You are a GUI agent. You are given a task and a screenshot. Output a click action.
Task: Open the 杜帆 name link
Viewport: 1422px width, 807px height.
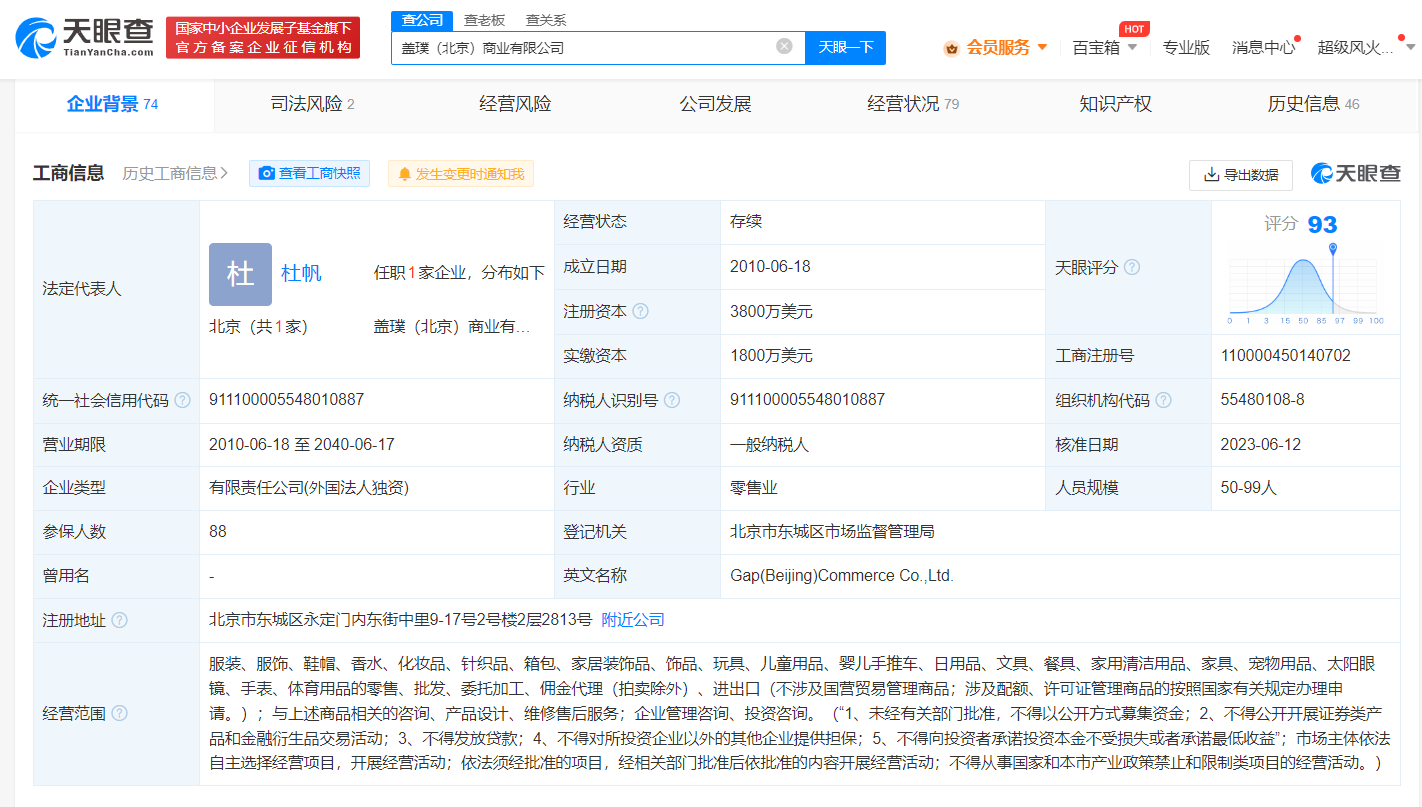coord(301,273)
